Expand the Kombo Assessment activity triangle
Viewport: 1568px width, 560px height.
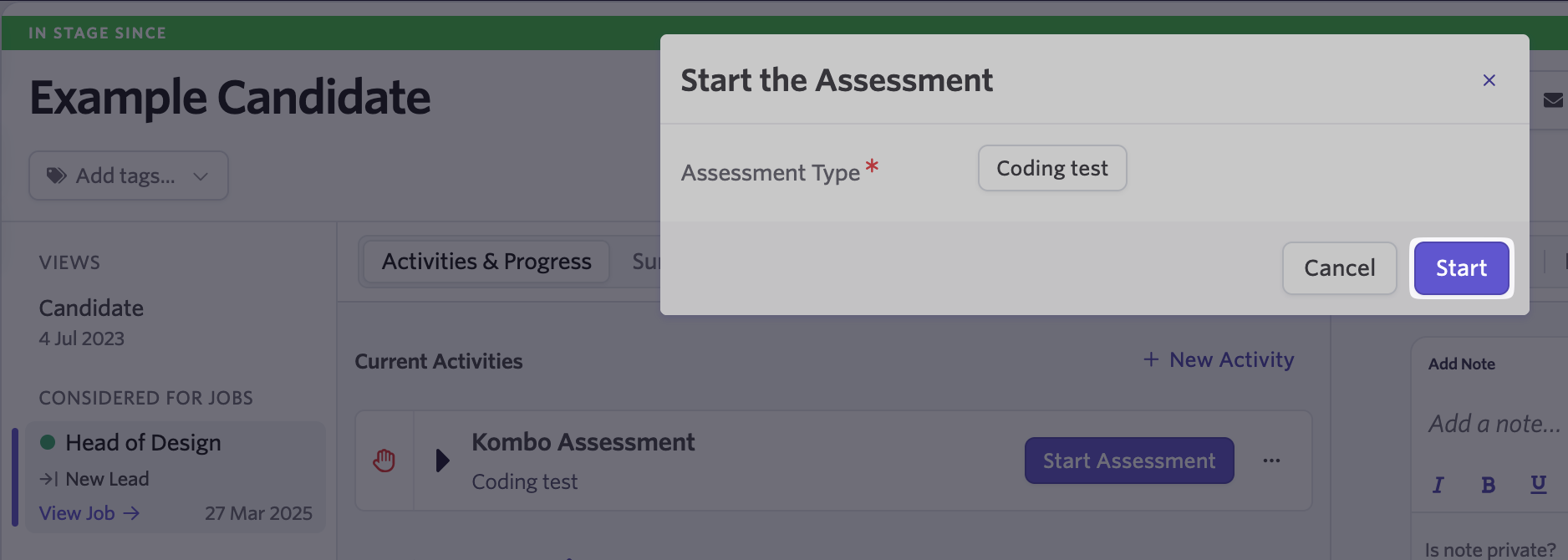(443, 461)
